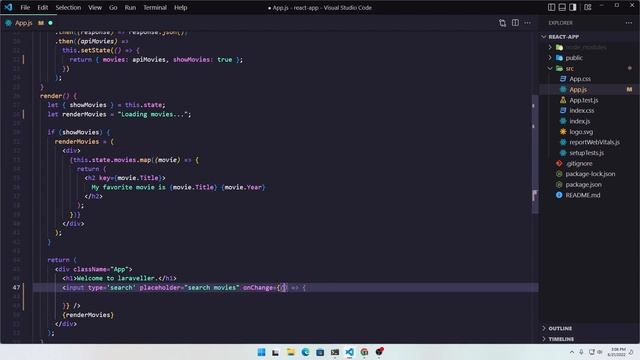The height and width of the screenshot is (360, 640).
Task: Open App.test.js file
Action: pyautogui.click(x=584, y=100)
